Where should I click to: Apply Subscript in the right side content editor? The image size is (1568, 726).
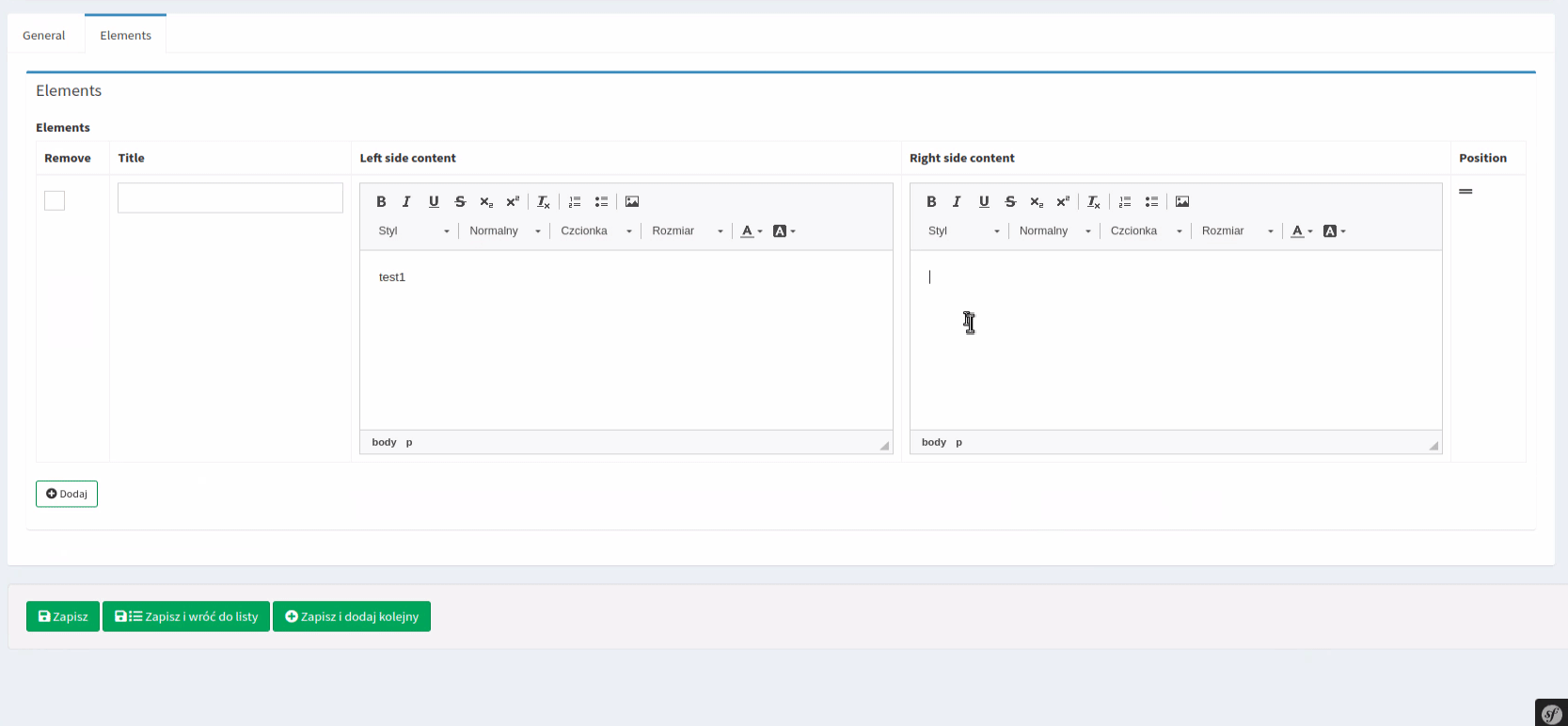point(1037,201)
